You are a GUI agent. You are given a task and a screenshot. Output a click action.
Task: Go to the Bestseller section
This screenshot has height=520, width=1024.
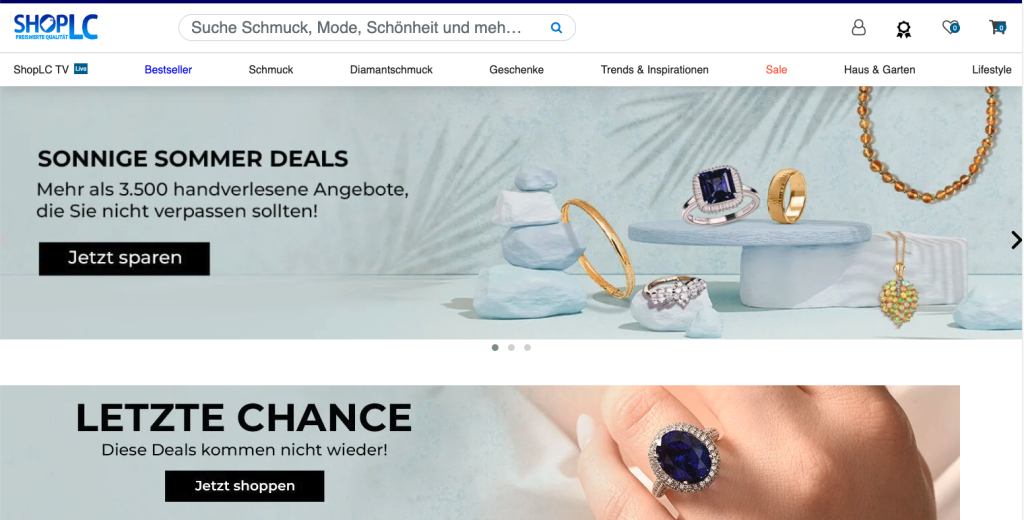(168, 70)
